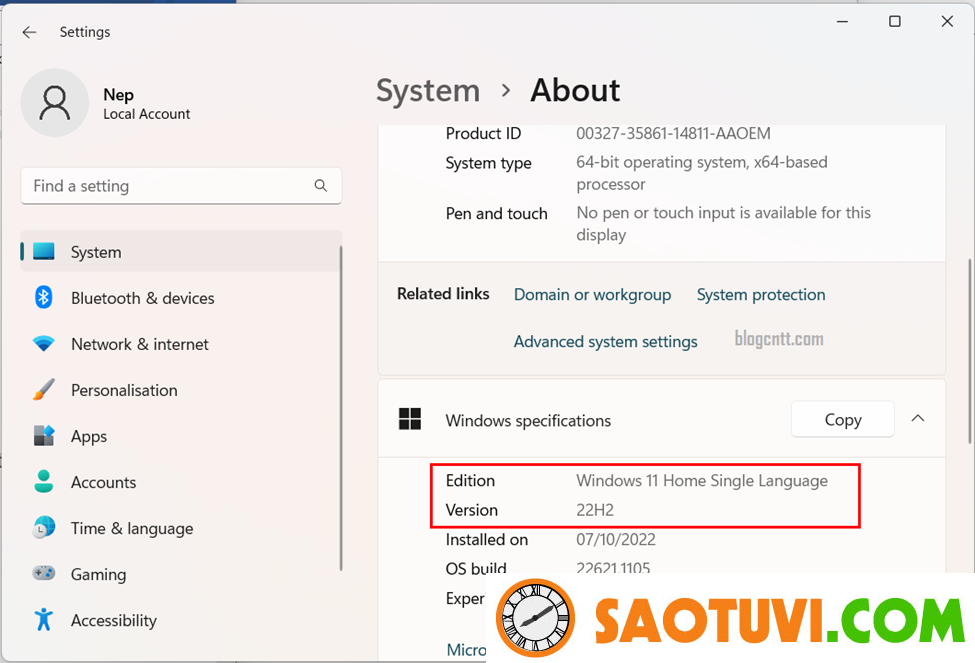The image size is (975, 663).
Task: Open Network & internet settings
Action: (x=181, y=343)
